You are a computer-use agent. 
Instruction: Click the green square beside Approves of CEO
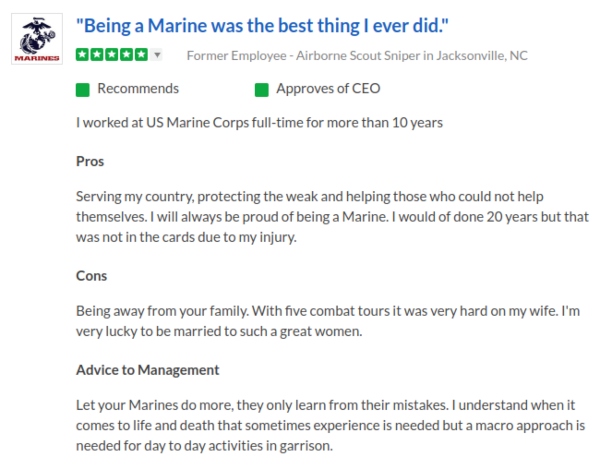pos(262,89)
